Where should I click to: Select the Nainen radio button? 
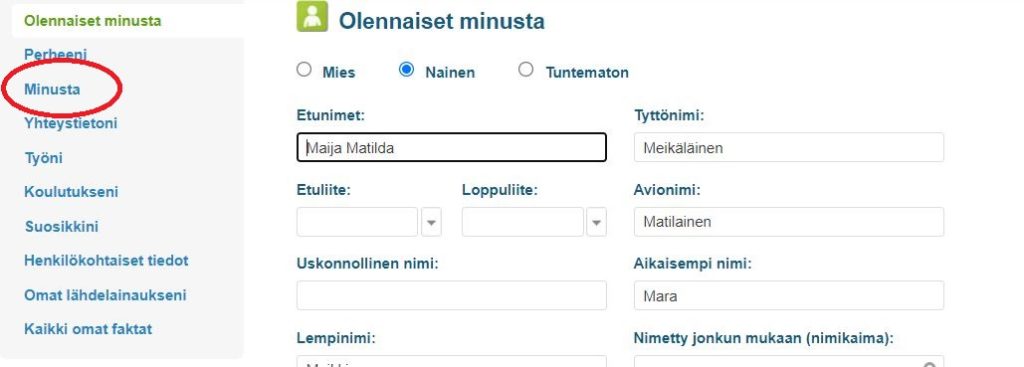pyautogui.click(x=406, y=69)
